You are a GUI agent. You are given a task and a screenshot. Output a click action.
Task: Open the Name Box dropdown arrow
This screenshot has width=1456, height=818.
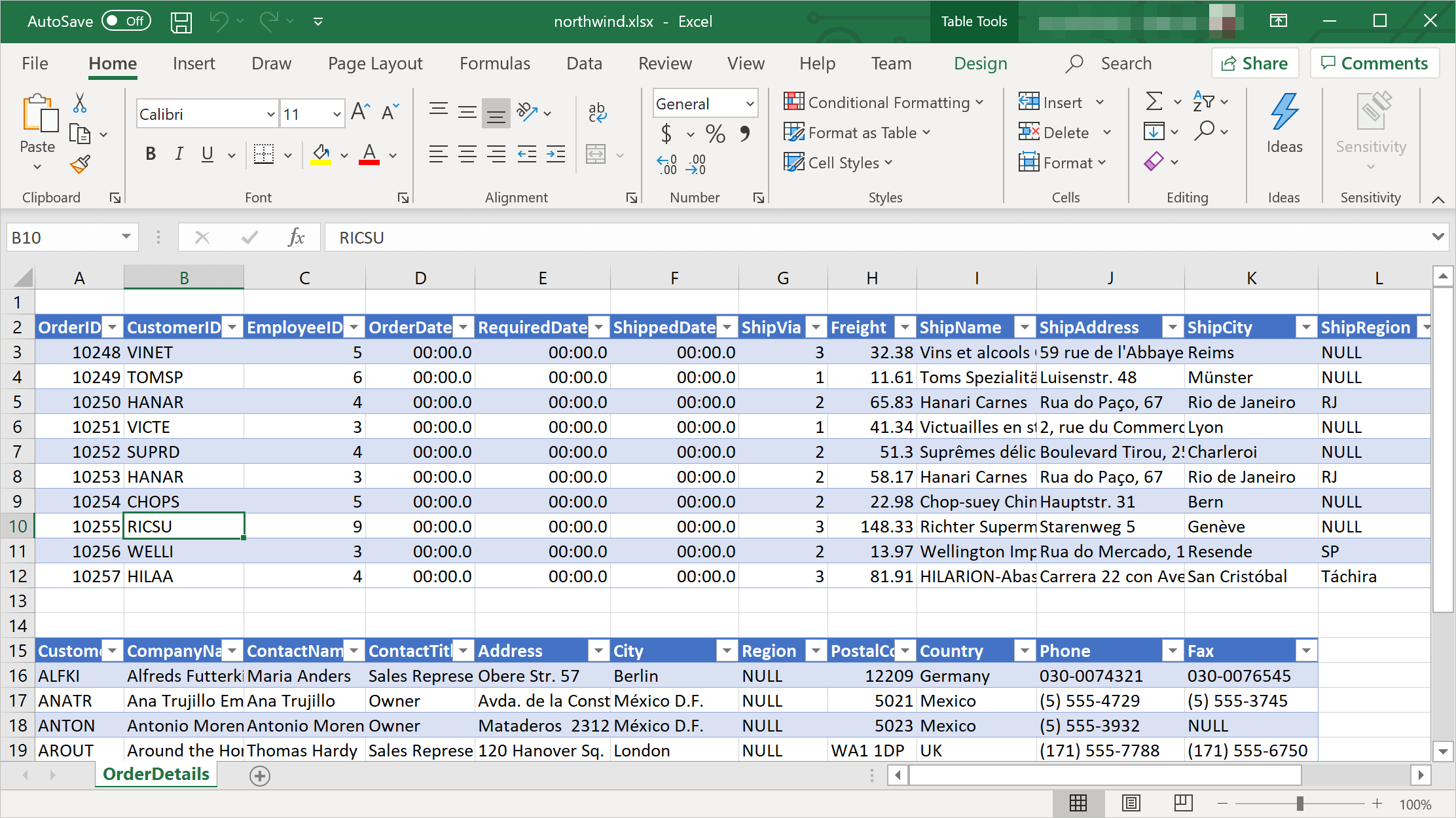[x=126, y=237]
